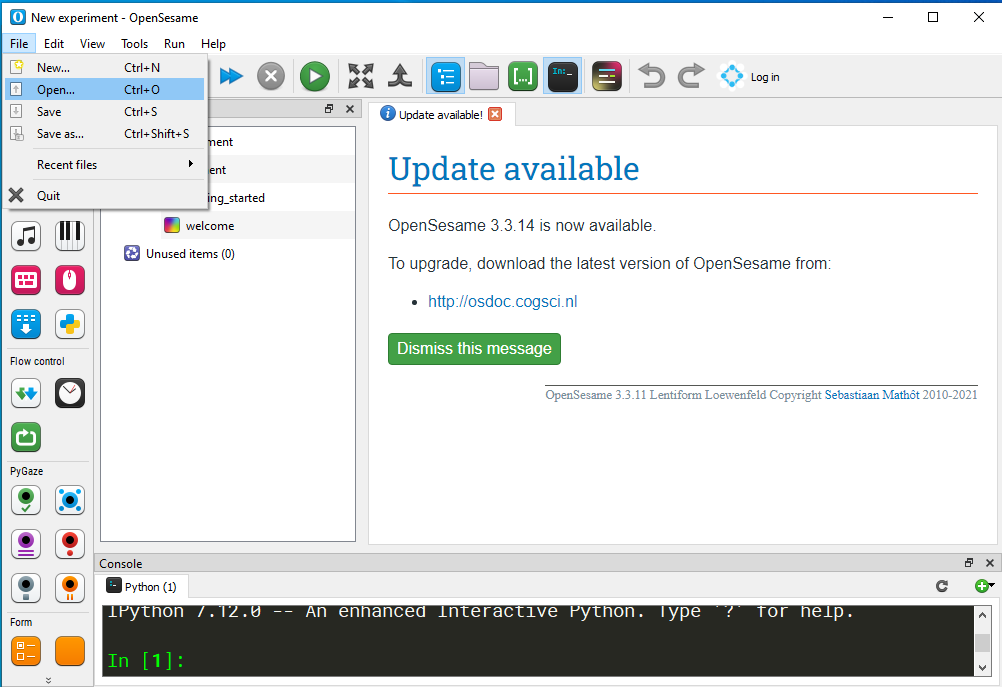Screen dimensions: 1002x687
Task: Select the piano keys synth item
Action: pyautogui.click(x=70, y=236)
